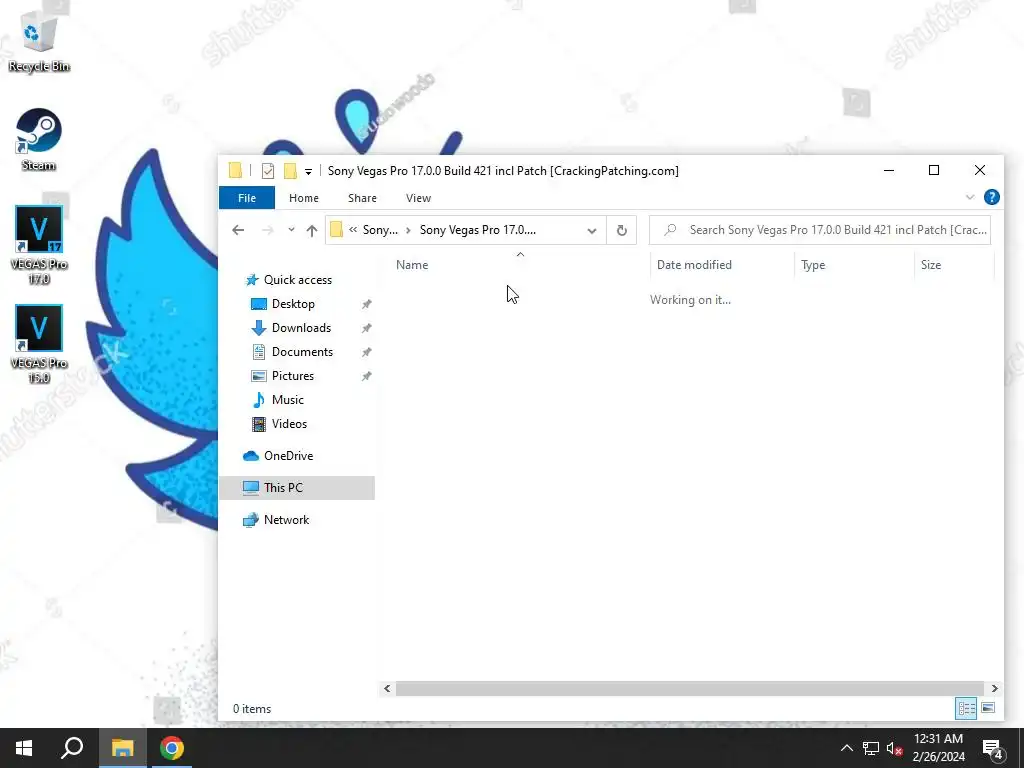Open Google Chrome from the taskbar

pyautogui.click(x=172, y=748)
